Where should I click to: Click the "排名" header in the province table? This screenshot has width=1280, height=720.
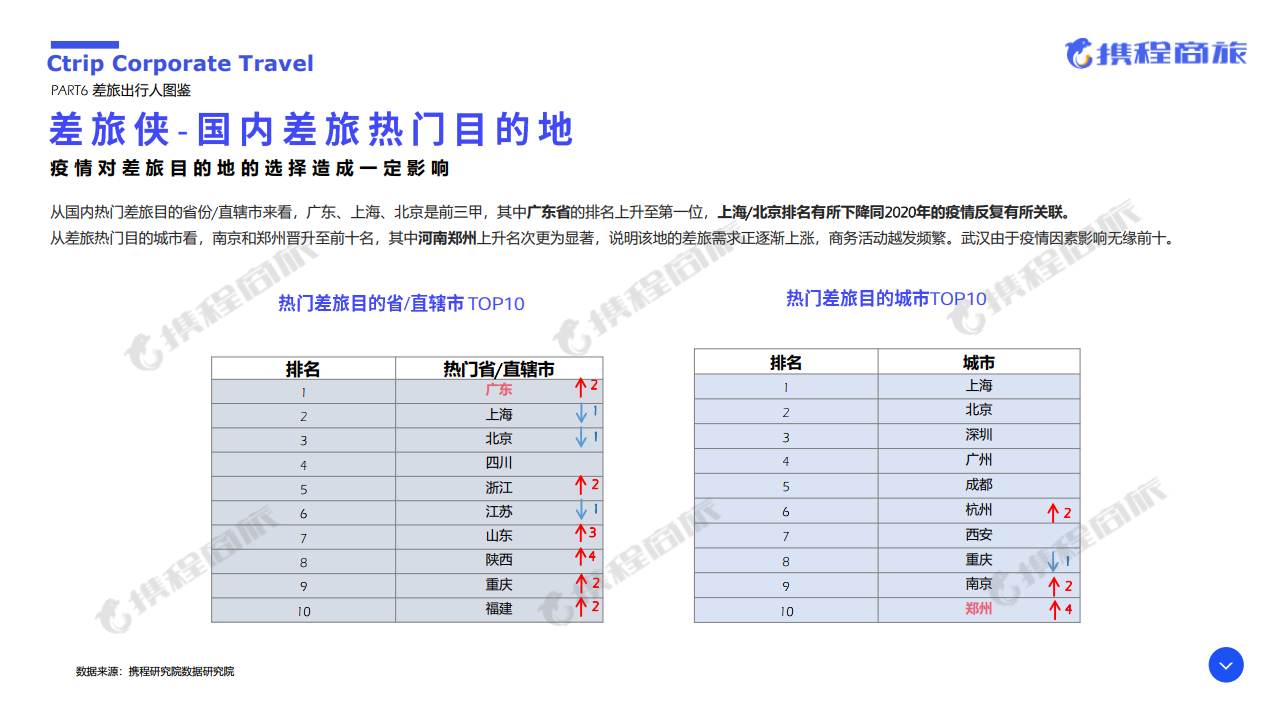[303, 369]
